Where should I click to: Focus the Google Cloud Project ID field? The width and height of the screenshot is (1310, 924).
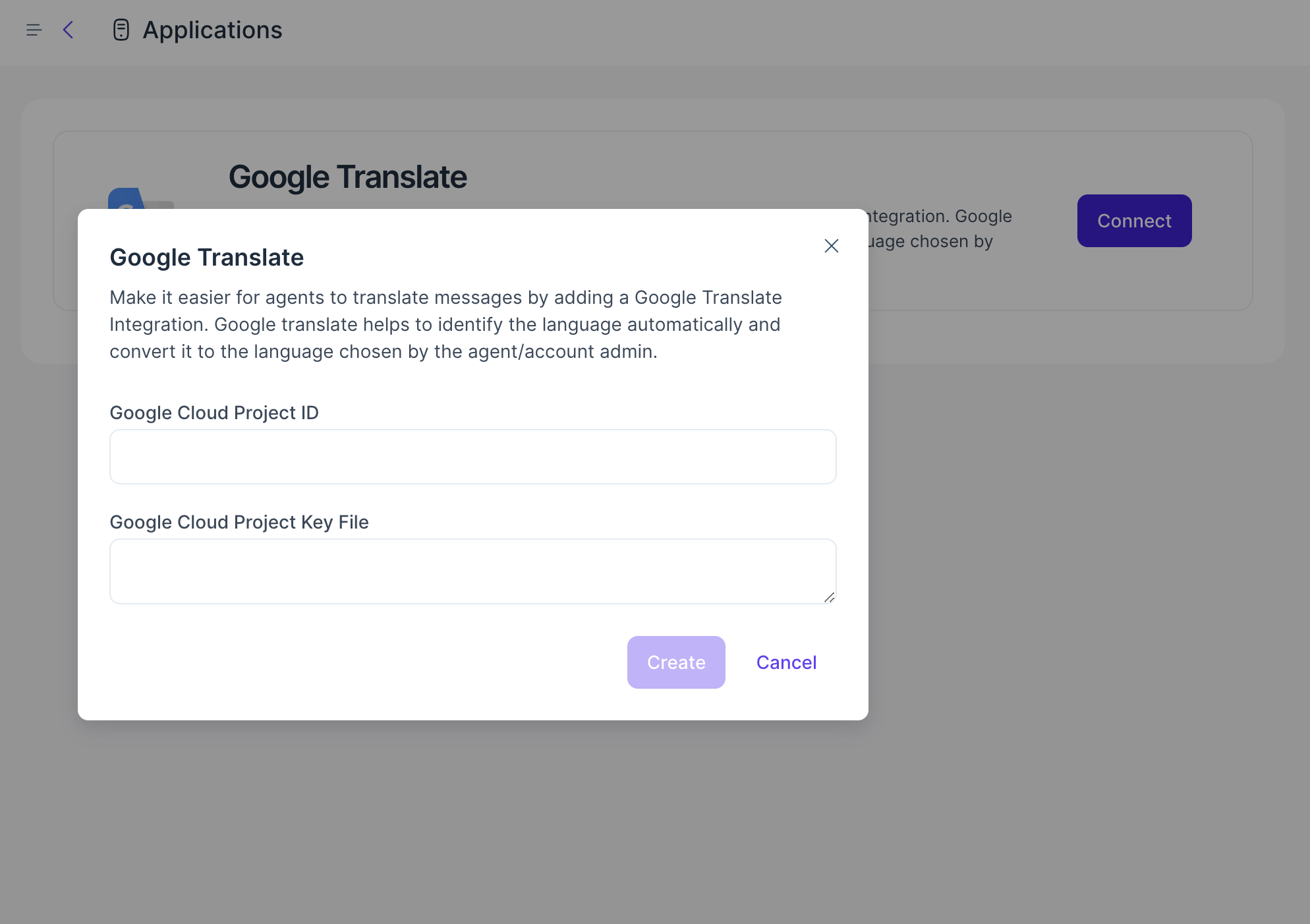473,457
